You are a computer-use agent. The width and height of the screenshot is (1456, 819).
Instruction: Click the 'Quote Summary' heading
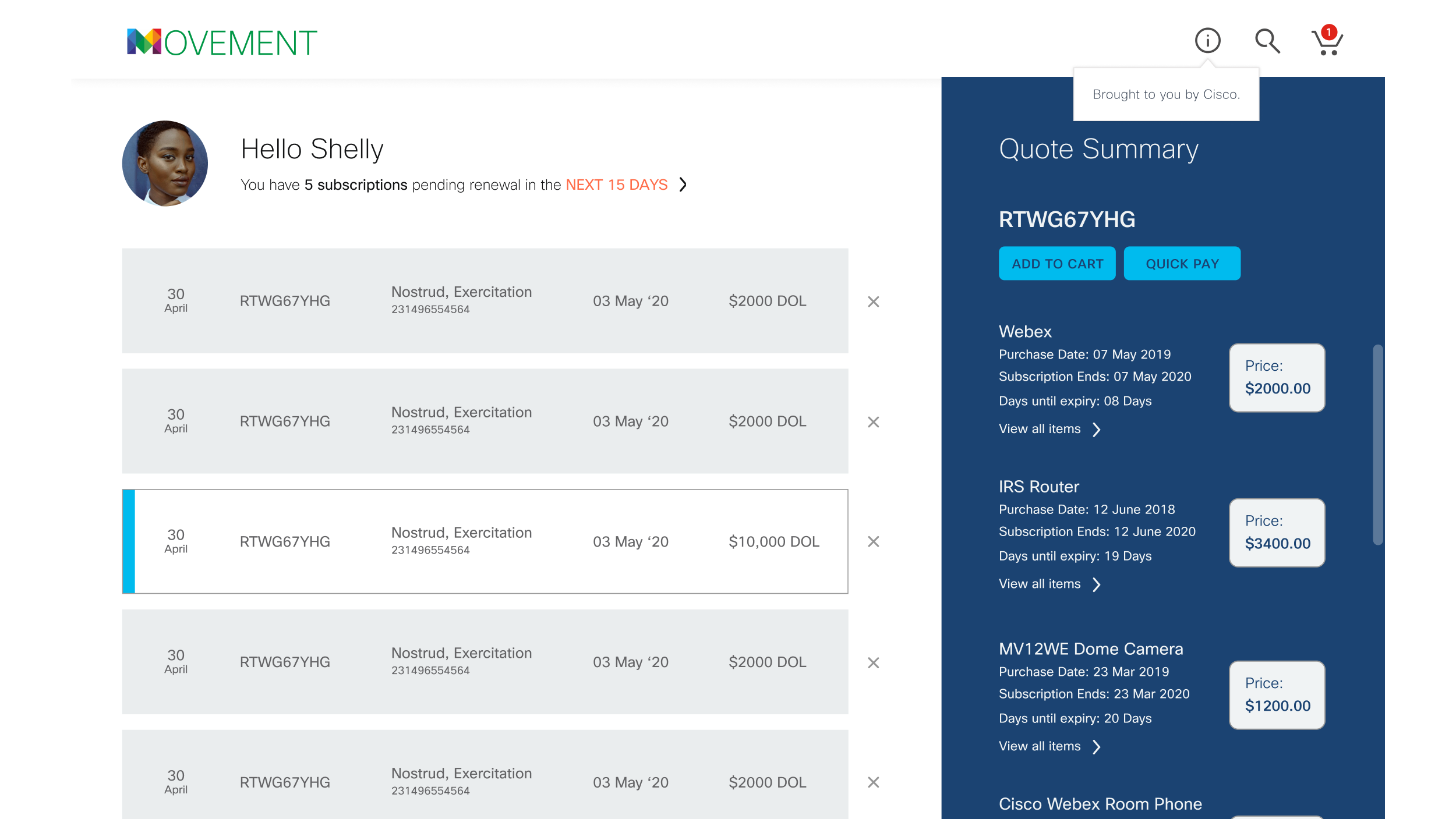[x=1098, y=149]
